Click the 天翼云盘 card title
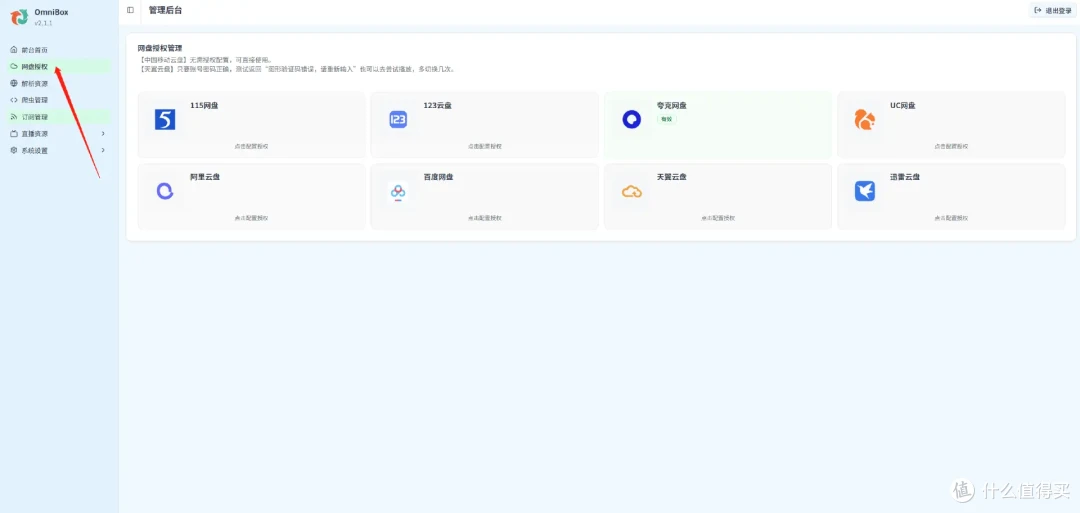Image resolution: width=1080 pixels, height=513 pixels. 672,177
